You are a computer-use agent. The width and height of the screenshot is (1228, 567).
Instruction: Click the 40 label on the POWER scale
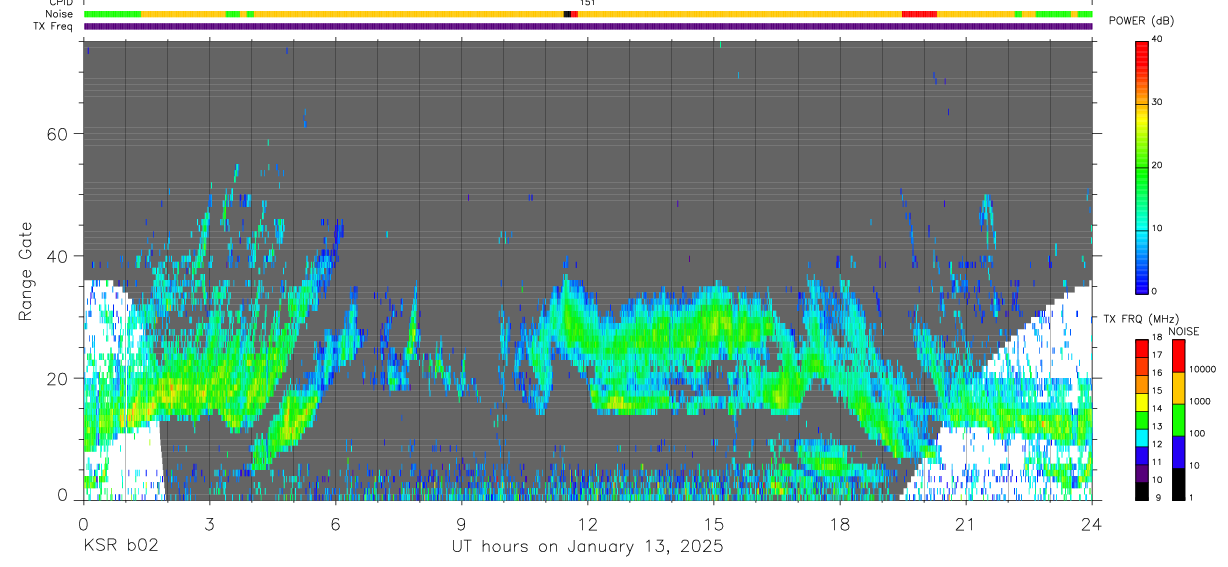coord(1158,39)
